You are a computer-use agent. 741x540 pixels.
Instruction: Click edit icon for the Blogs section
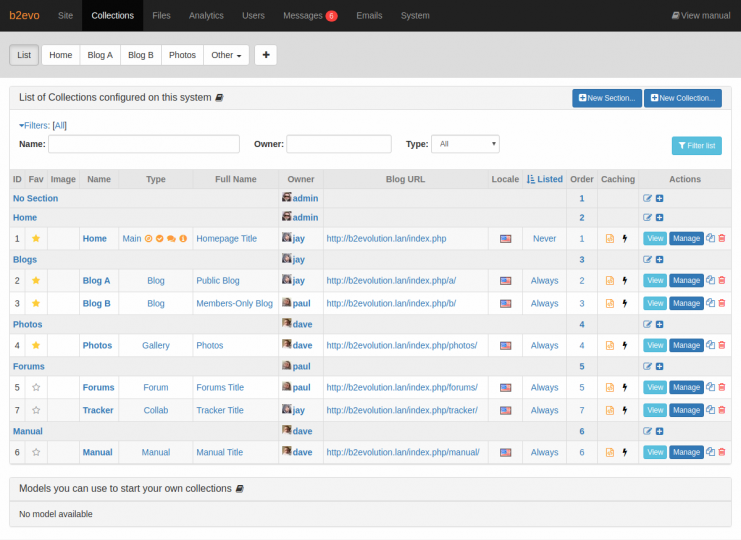tap(648, 260)
